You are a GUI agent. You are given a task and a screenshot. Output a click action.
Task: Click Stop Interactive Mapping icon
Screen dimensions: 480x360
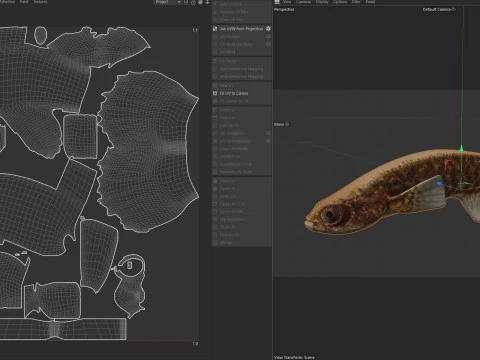tap(215, 76)
